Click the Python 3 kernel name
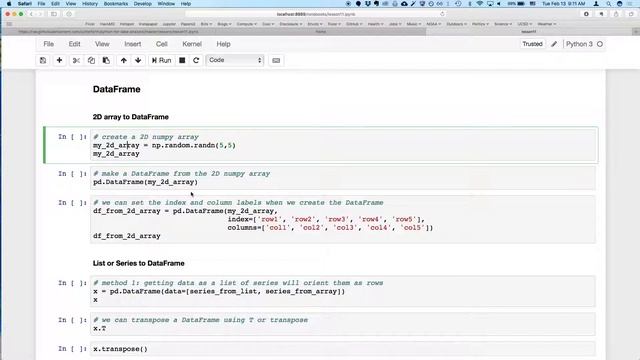 tap(579, 44)
